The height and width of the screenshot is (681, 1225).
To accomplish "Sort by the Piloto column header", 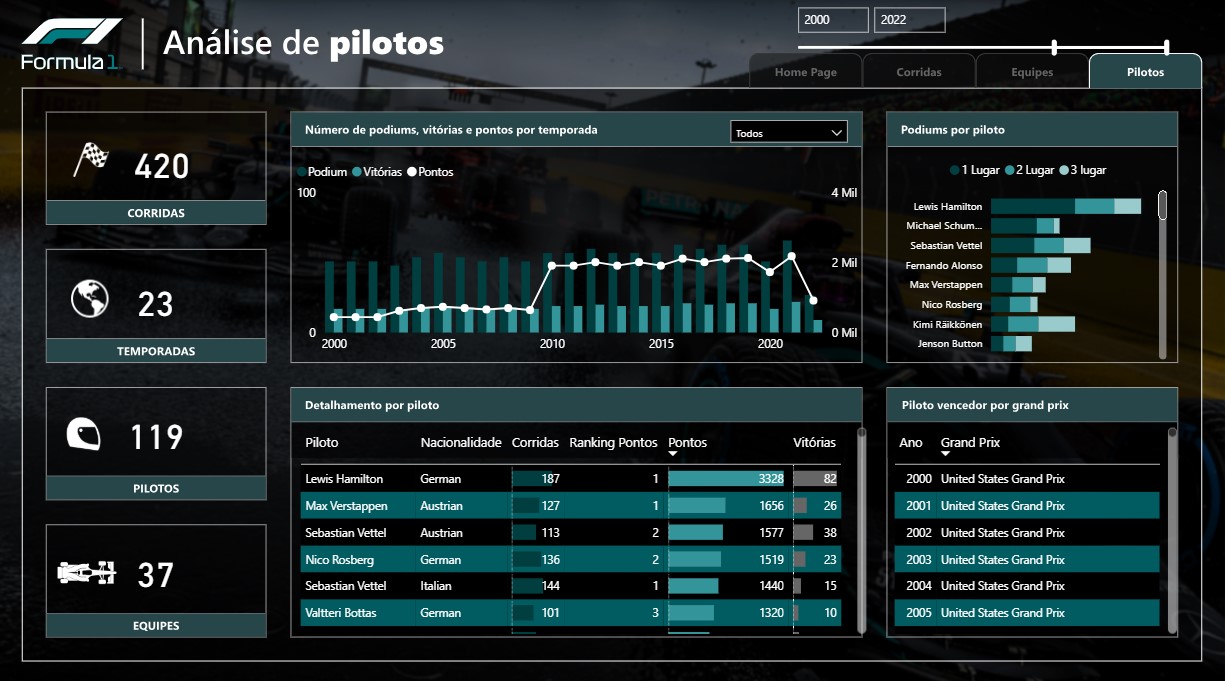I will click(322, 442).
